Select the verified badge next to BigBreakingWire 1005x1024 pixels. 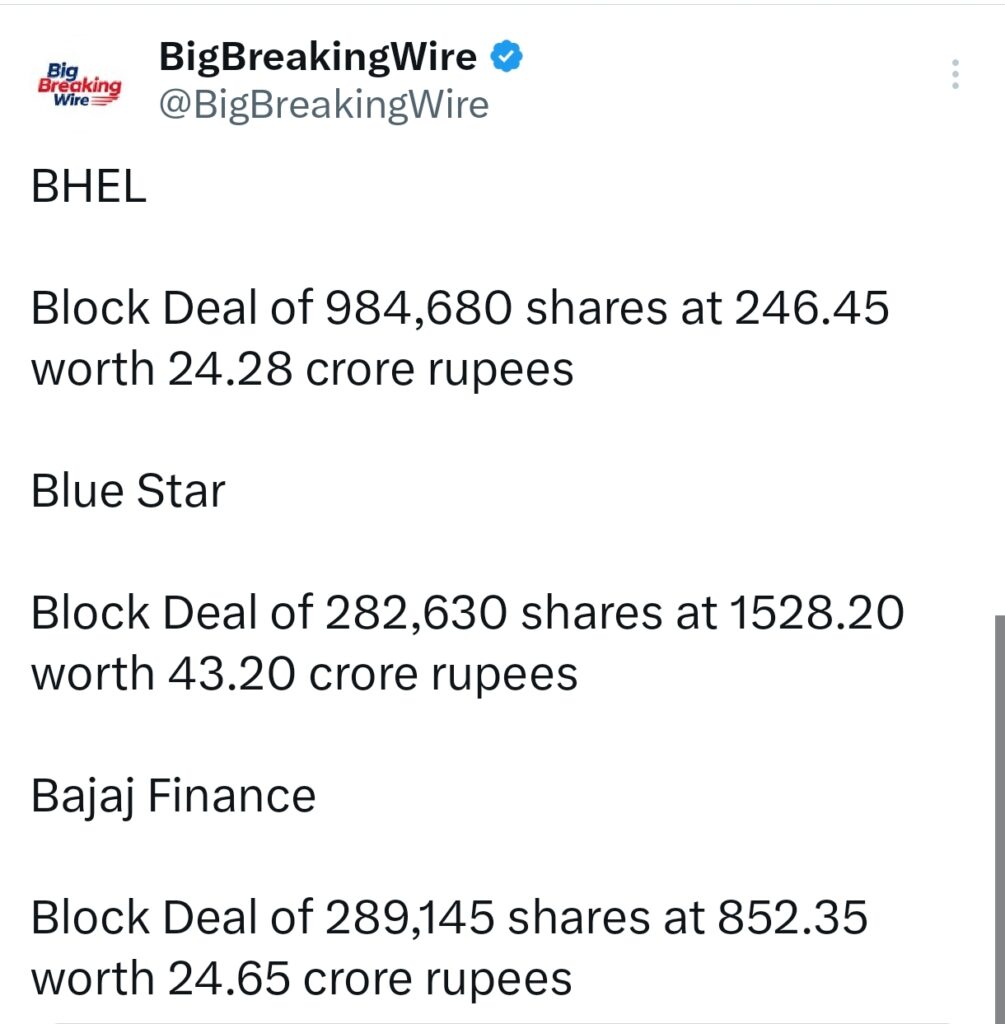click(508, 57)
